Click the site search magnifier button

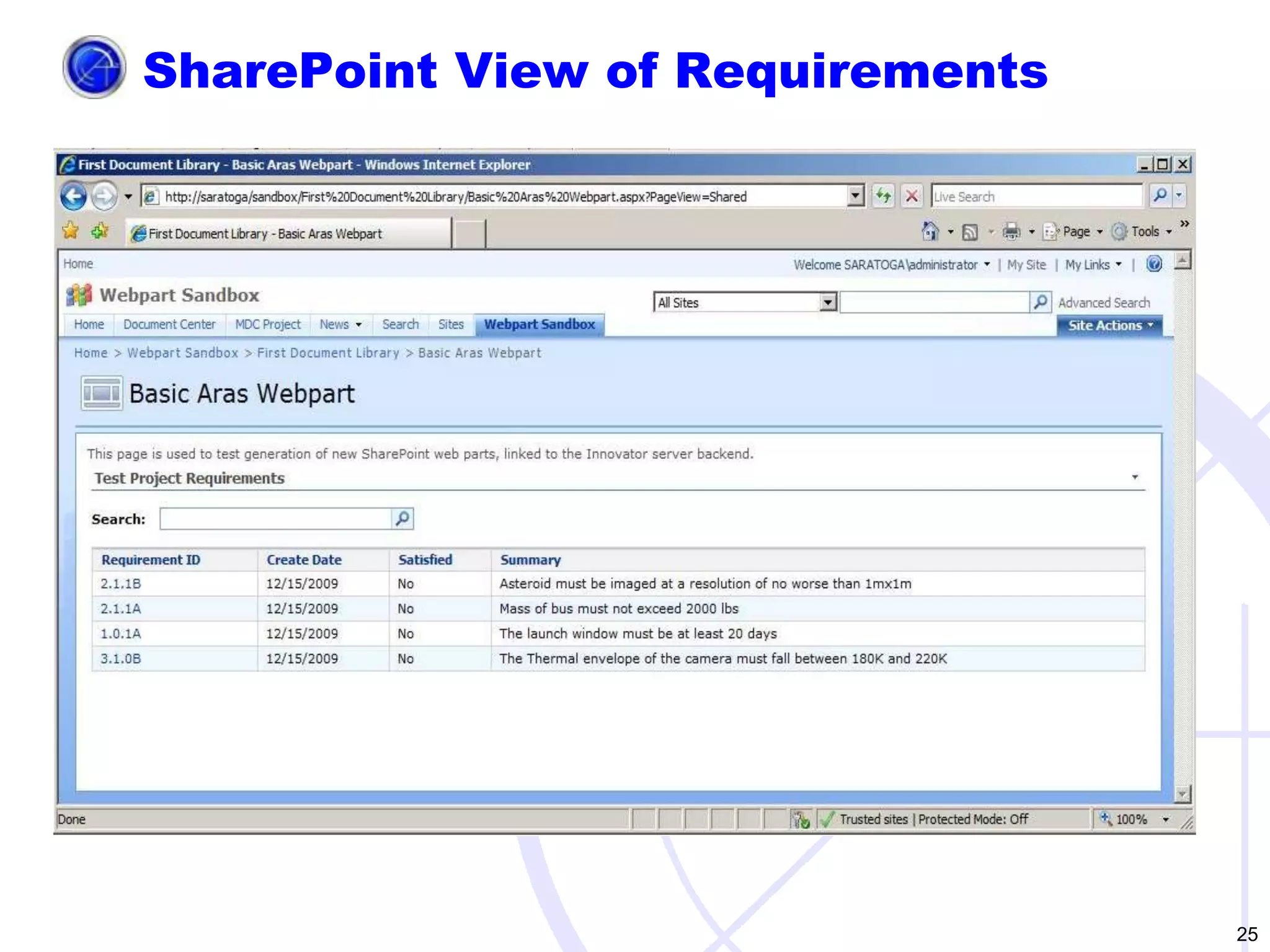tap(1041, 302)
